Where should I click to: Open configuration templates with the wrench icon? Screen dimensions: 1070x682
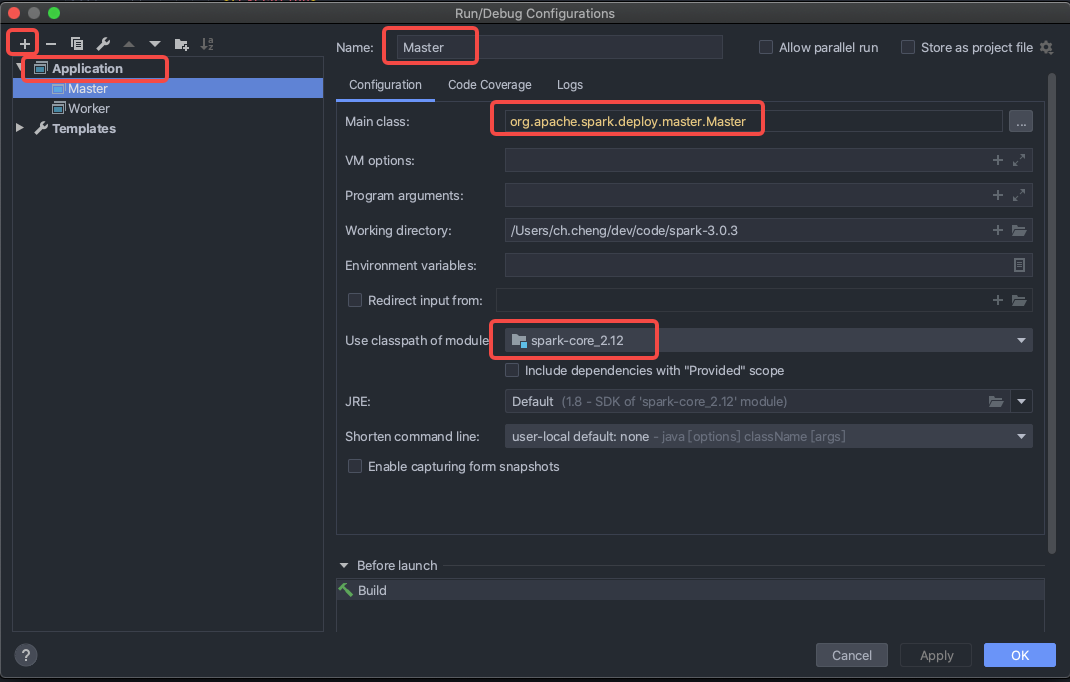point(103,43)
